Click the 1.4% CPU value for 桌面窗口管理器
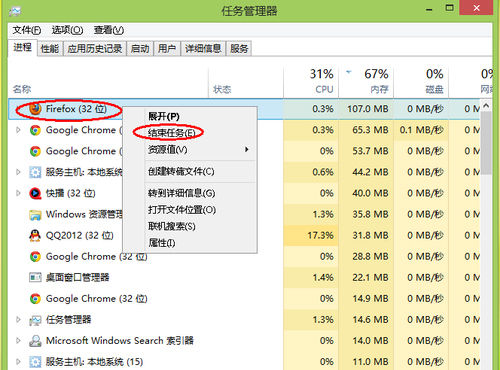The image size is (500, 370). [311, 277]
